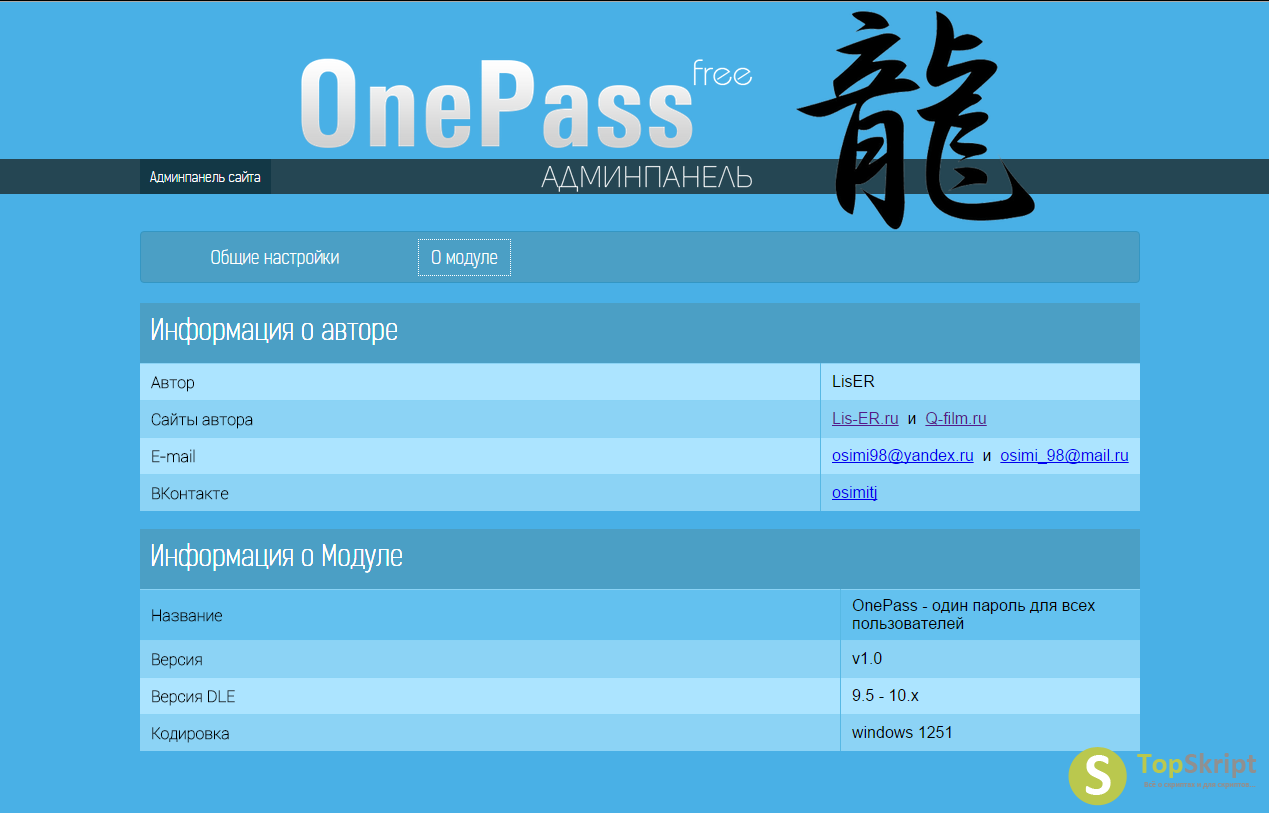The image size is (1269, 813).
Task: Click the Версия row label
Action: 177,660
